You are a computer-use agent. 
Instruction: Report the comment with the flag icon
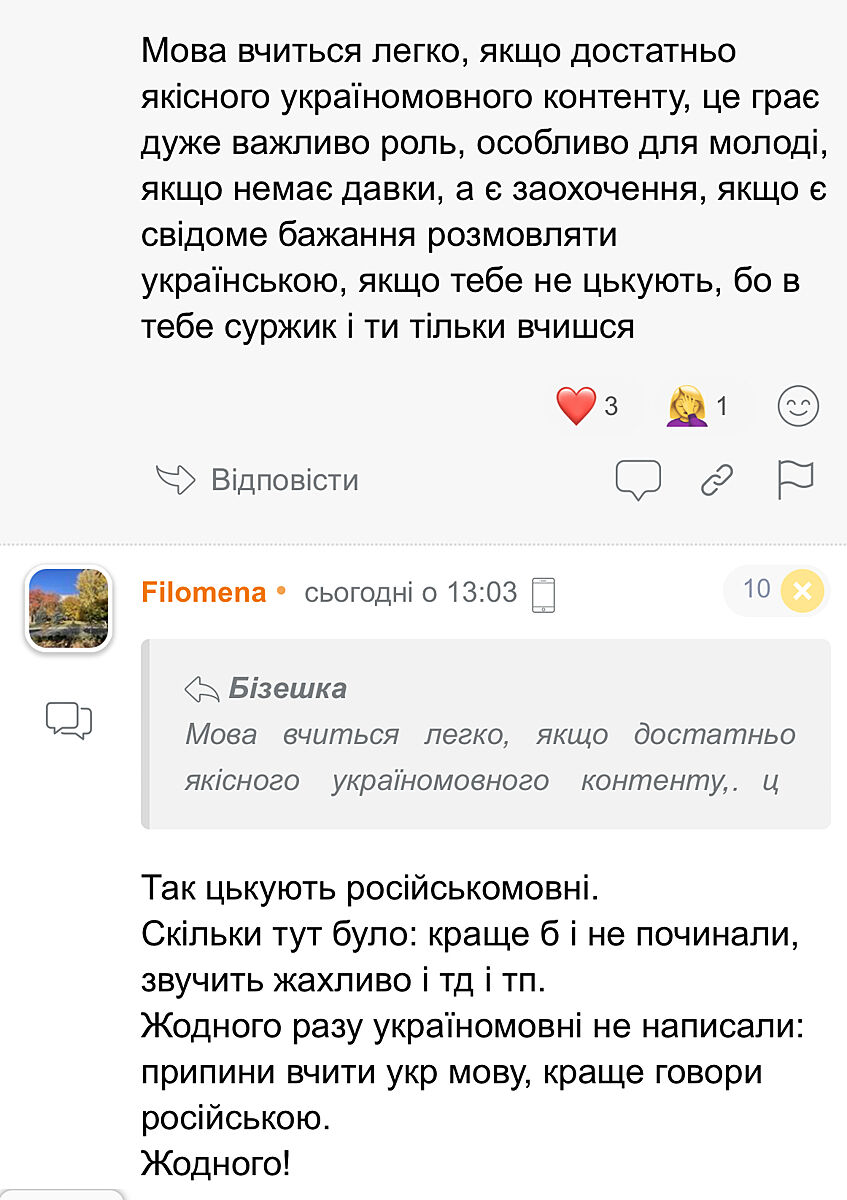(x=796, y=480)
